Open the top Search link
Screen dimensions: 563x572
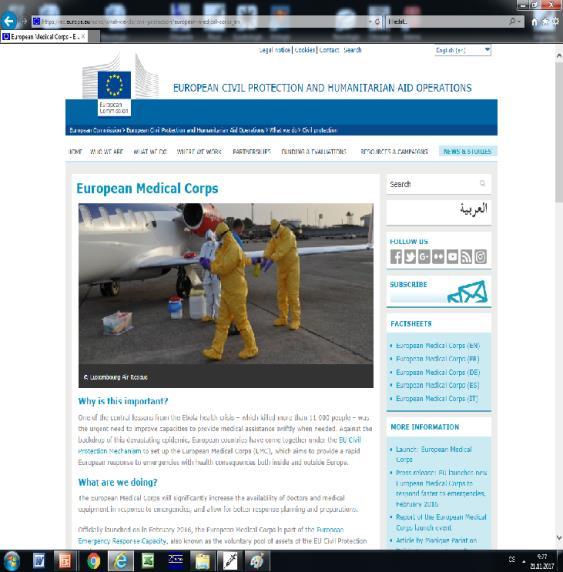point(352,50)
